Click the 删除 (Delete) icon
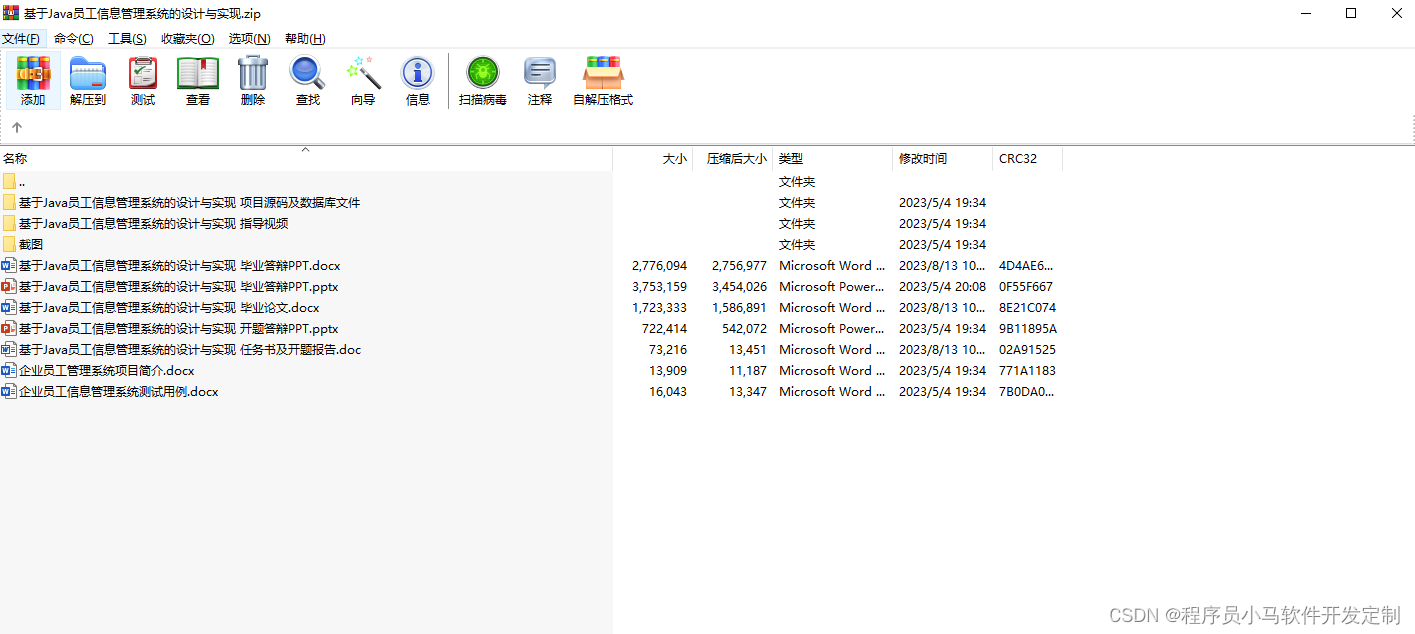 (x=252, y=80)
